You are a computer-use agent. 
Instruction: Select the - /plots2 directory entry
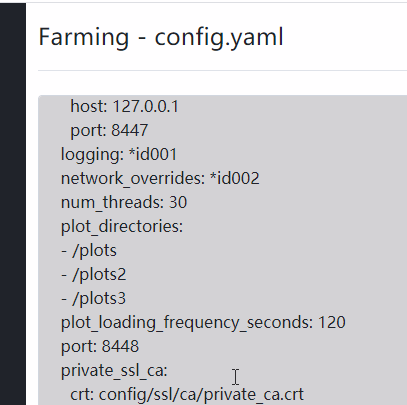[x=94, y=275]
